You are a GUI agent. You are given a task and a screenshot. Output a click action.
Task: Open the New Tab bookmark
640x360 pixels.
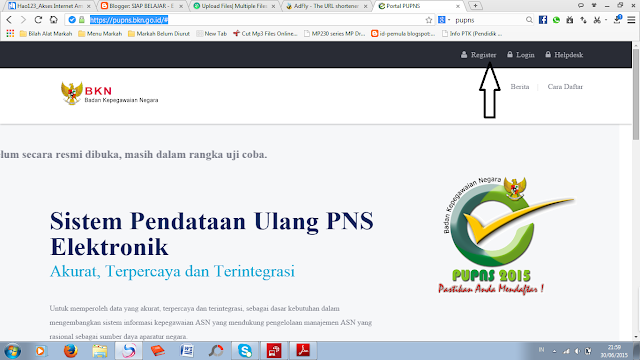click(x=211, y=33)
